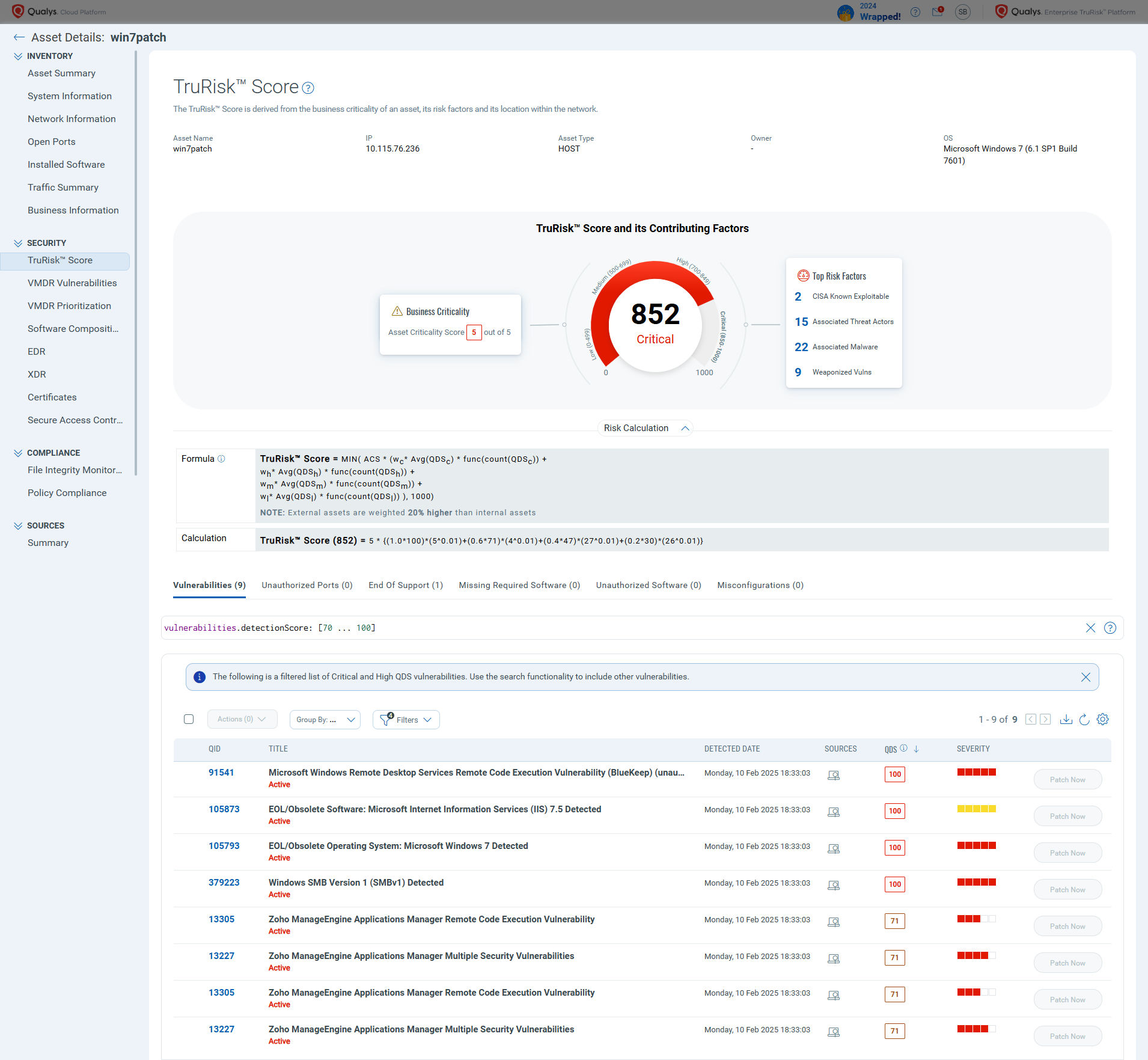Click the notifications envelope icon in header
Screen dimensions: 1148x1060
(937, 12)
